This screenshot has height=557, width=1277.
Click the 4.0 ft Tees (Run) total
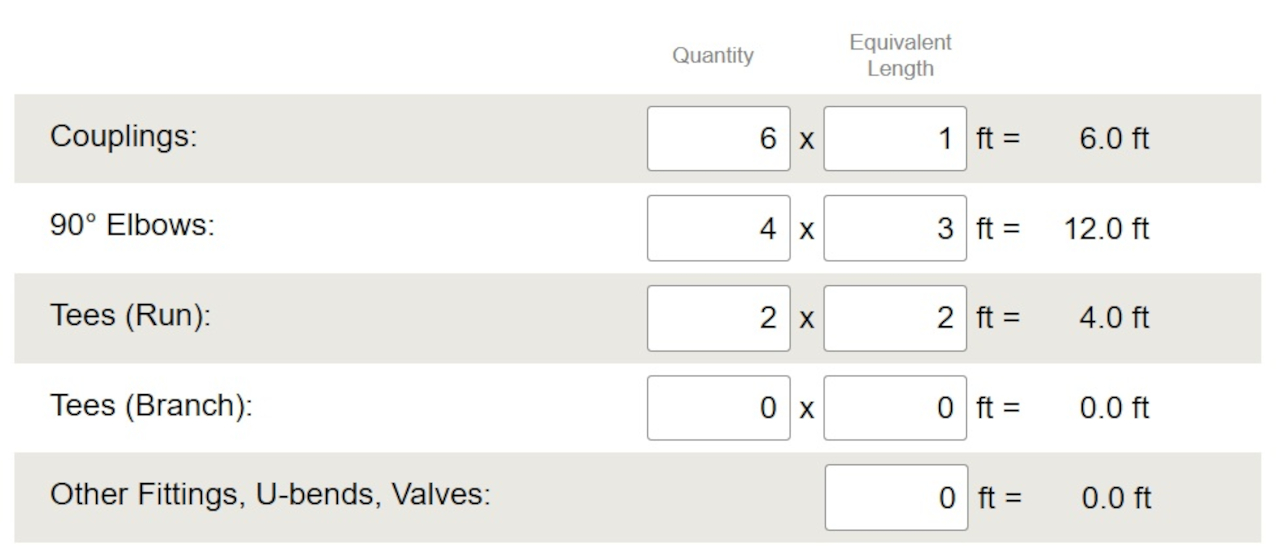pos(1114,318)
